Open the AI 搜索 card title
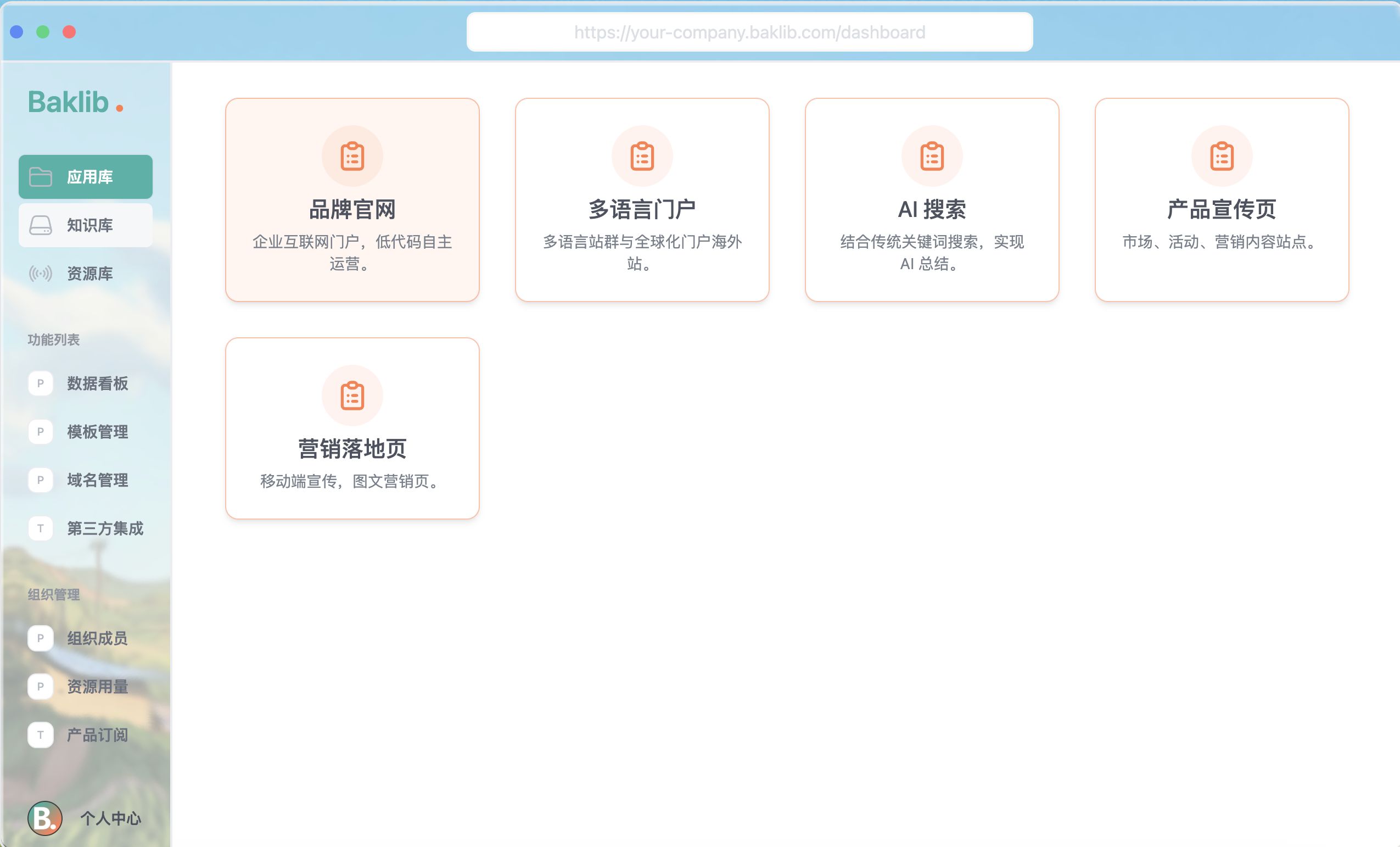The image size is (1400, 847). [x=932, y=209]
